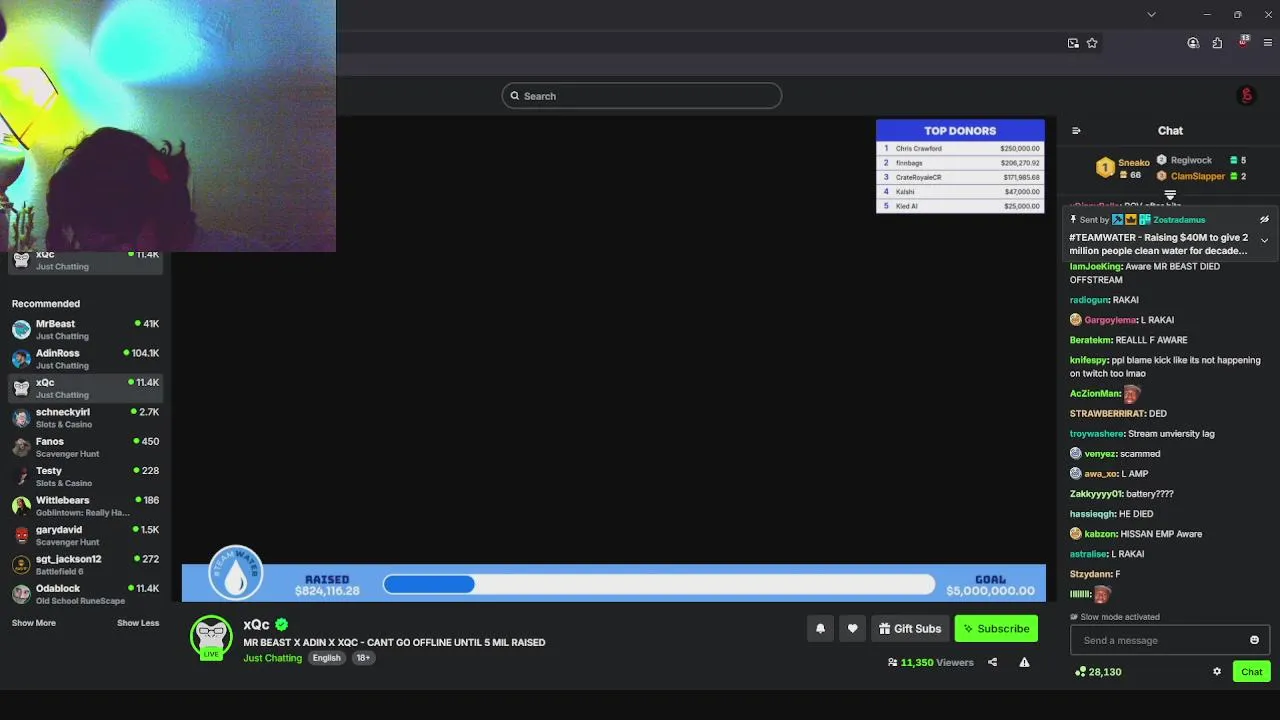Click the xQc channel avatar with LIVE badge
Viewport: 1280px width, 720px height.
click(211, 637)
